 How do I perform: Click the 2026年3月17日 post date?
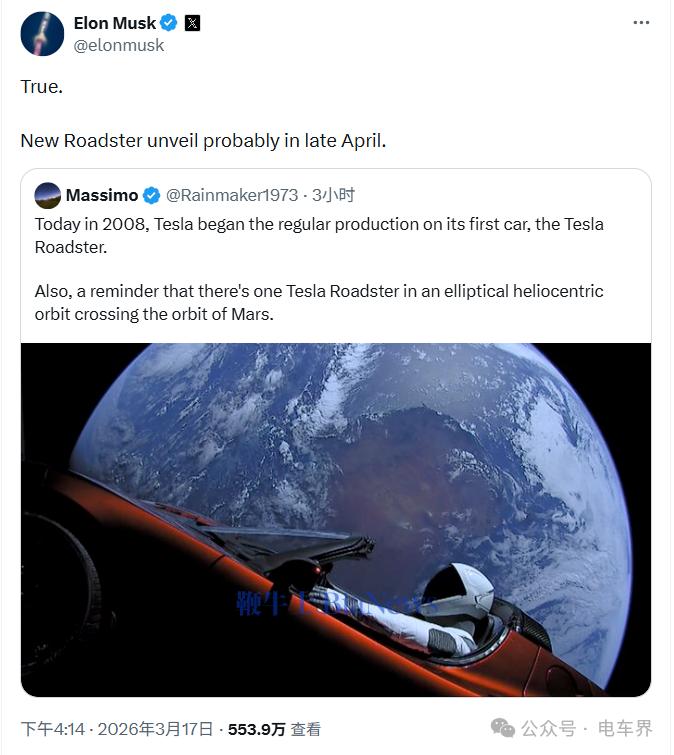(156, 730)
